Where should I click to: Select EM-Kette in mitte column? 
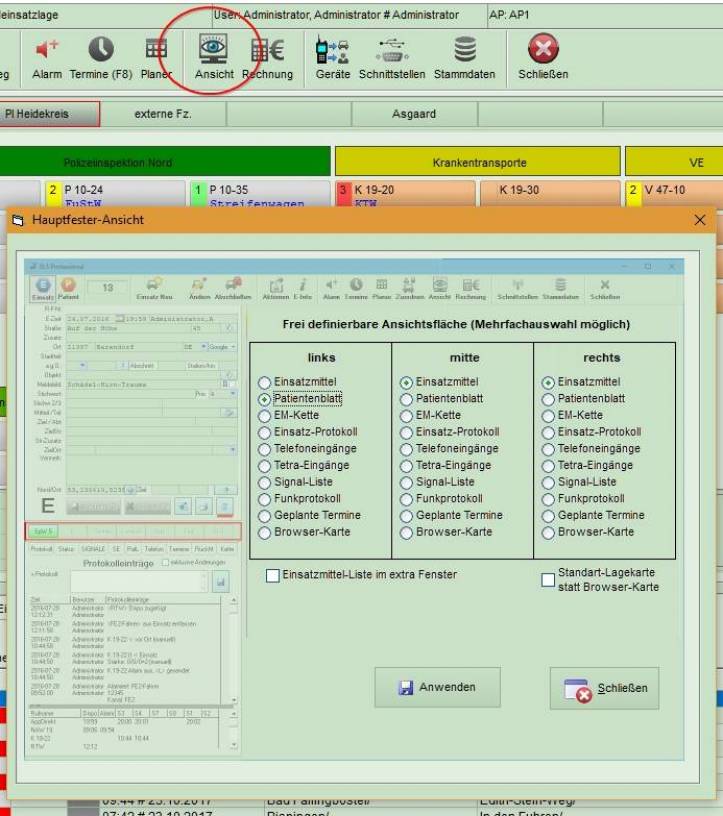click(407, 415)
